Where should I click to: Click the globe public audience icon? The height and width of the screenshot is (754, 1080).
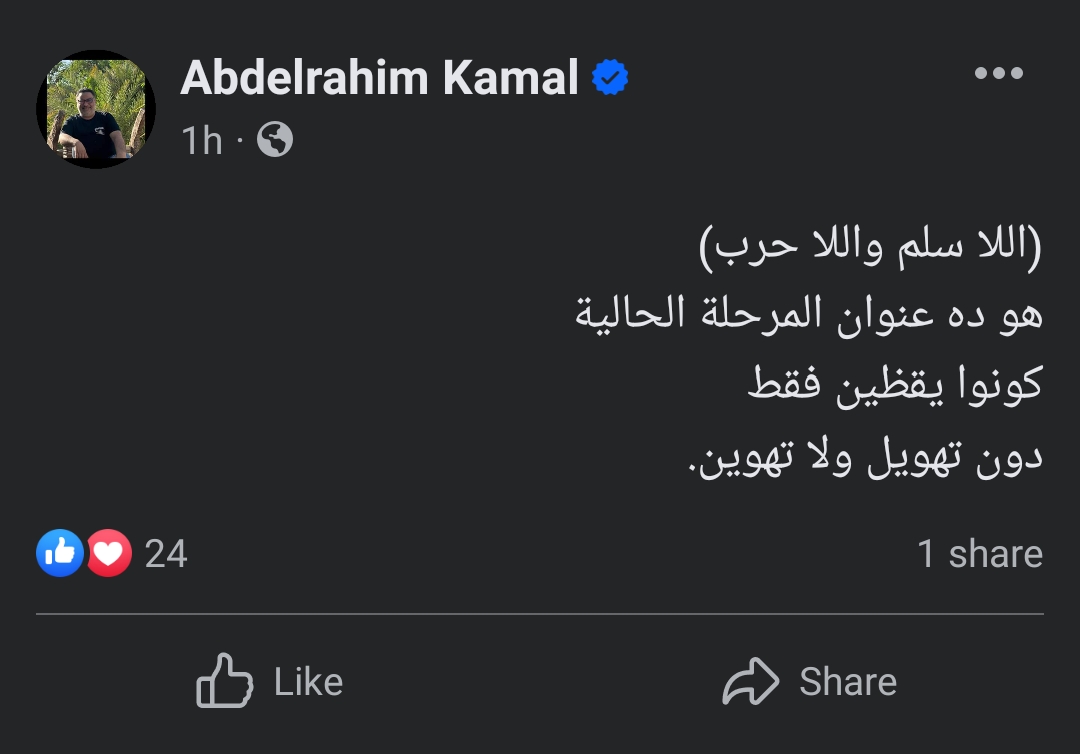(x=275, y=140)
